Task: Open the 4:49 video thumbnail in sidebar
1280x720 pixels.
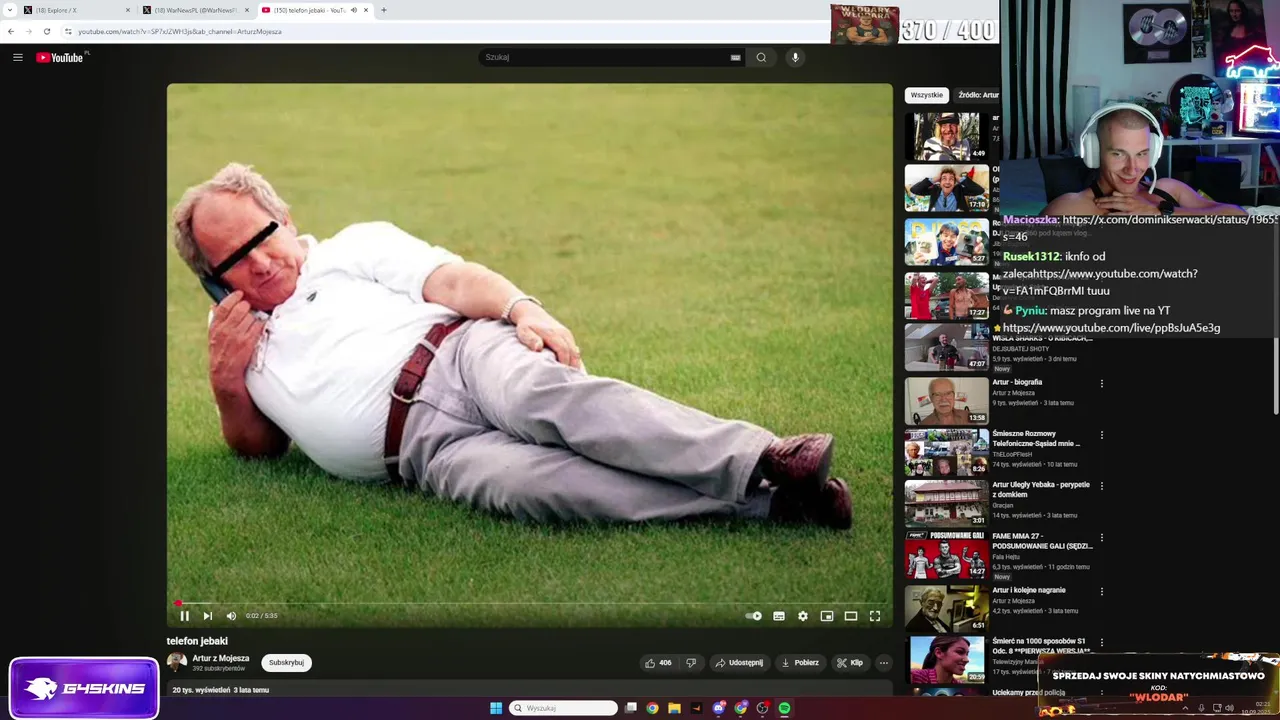Action: [x=946, y=136]
